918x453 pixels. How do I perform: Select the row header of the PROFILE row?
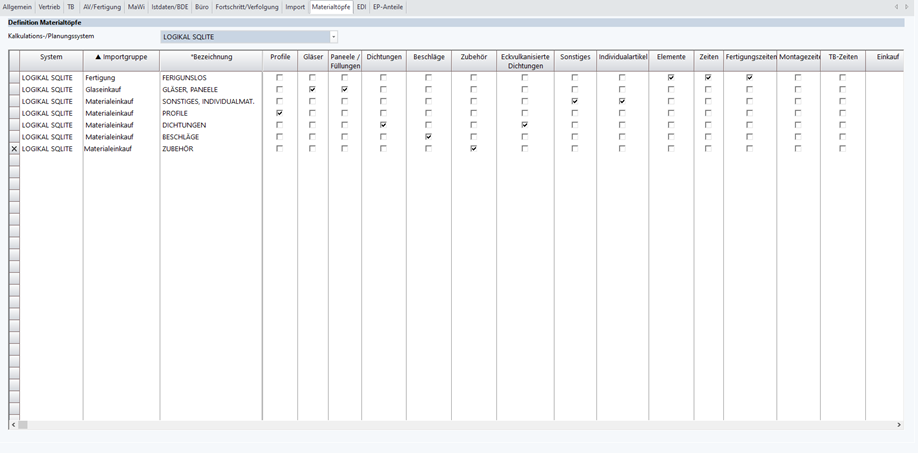14,113
